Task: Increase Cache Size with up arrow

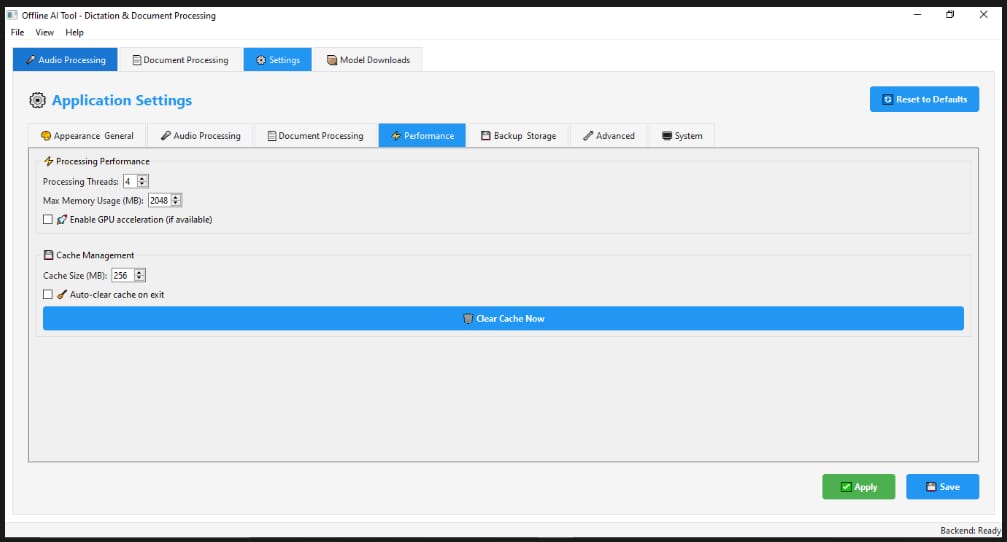Action: point(139,272)
